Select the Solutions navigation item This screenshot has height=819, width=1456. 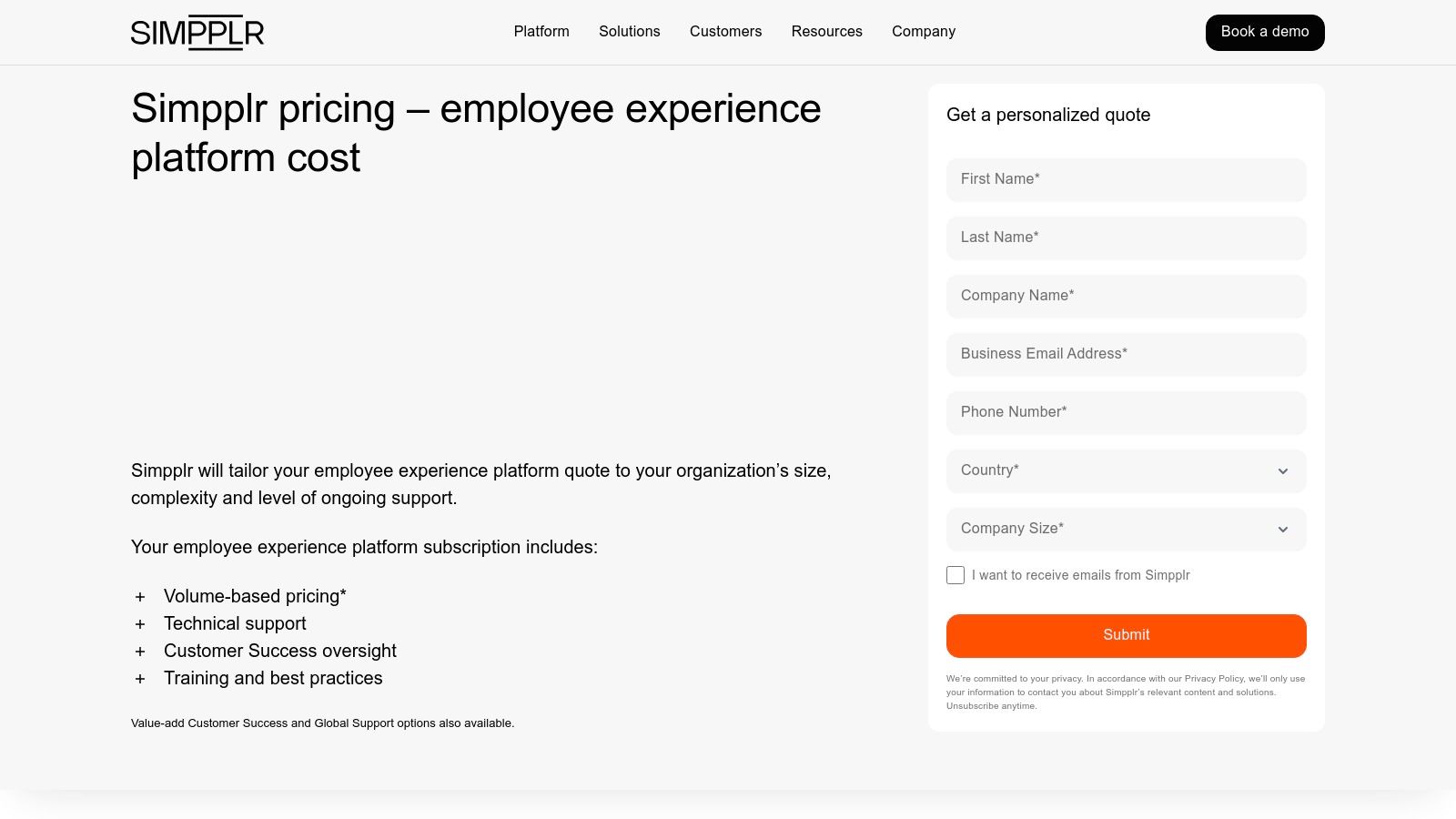pyautogui.click(x=629, y=31)
